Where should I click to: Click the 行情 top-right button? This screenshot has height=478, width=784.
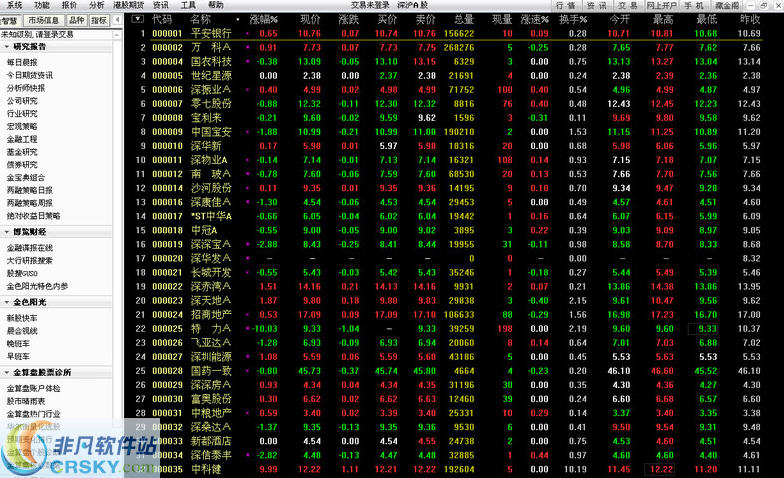(x=566, y=6)
